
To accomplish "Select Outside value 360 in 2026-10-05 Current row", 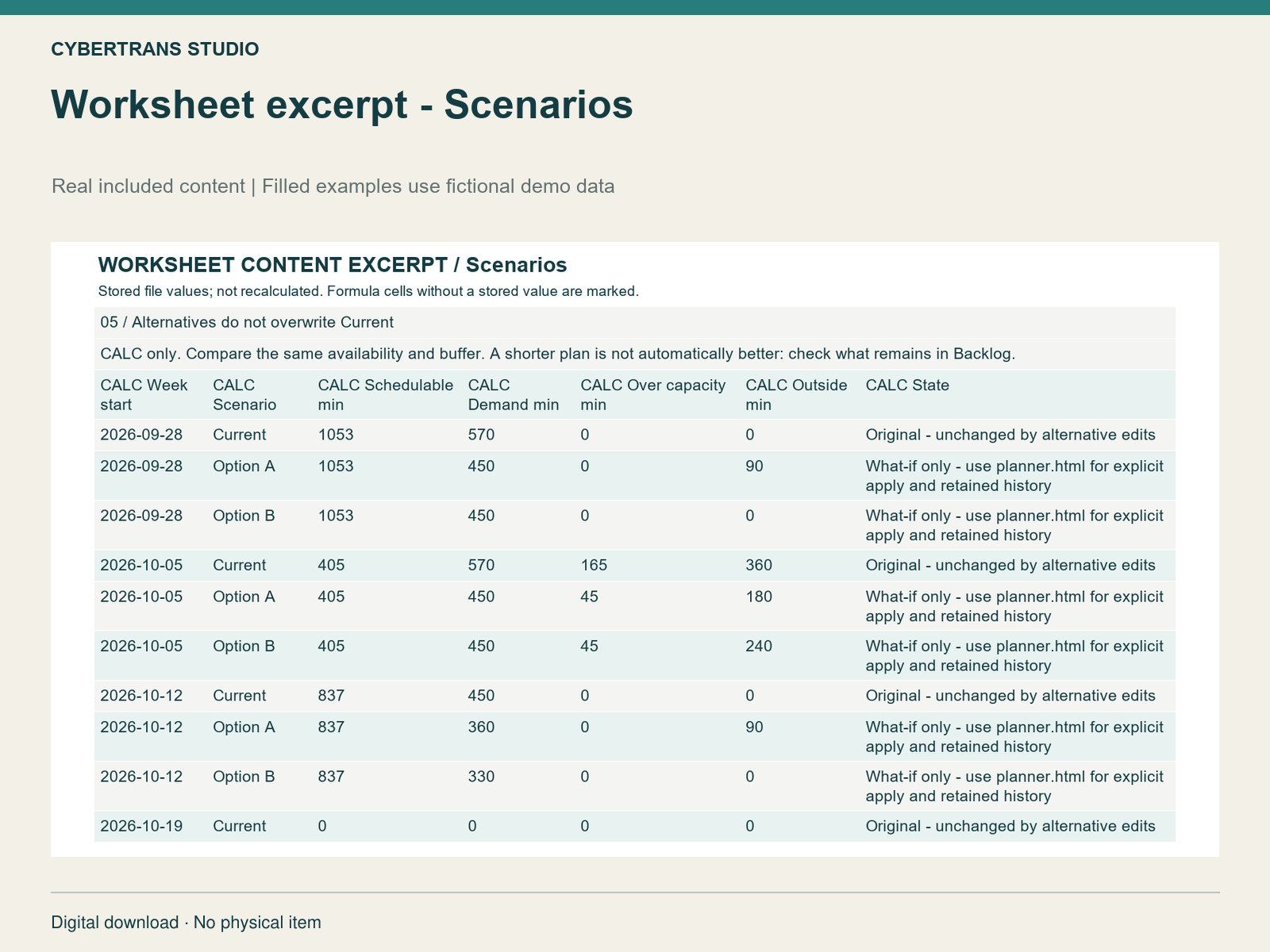I will coord(759,566).
